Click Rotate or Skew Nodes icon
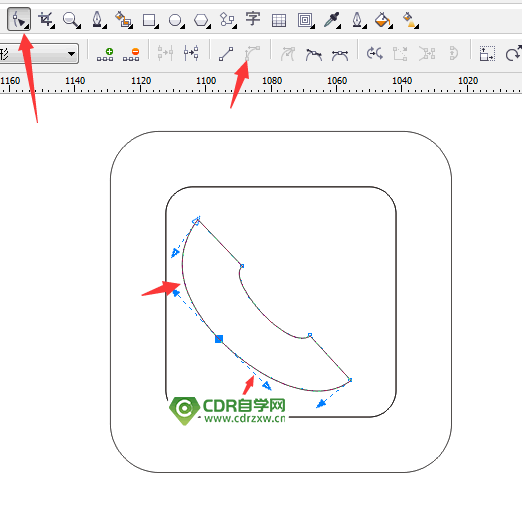 [513, 53]
